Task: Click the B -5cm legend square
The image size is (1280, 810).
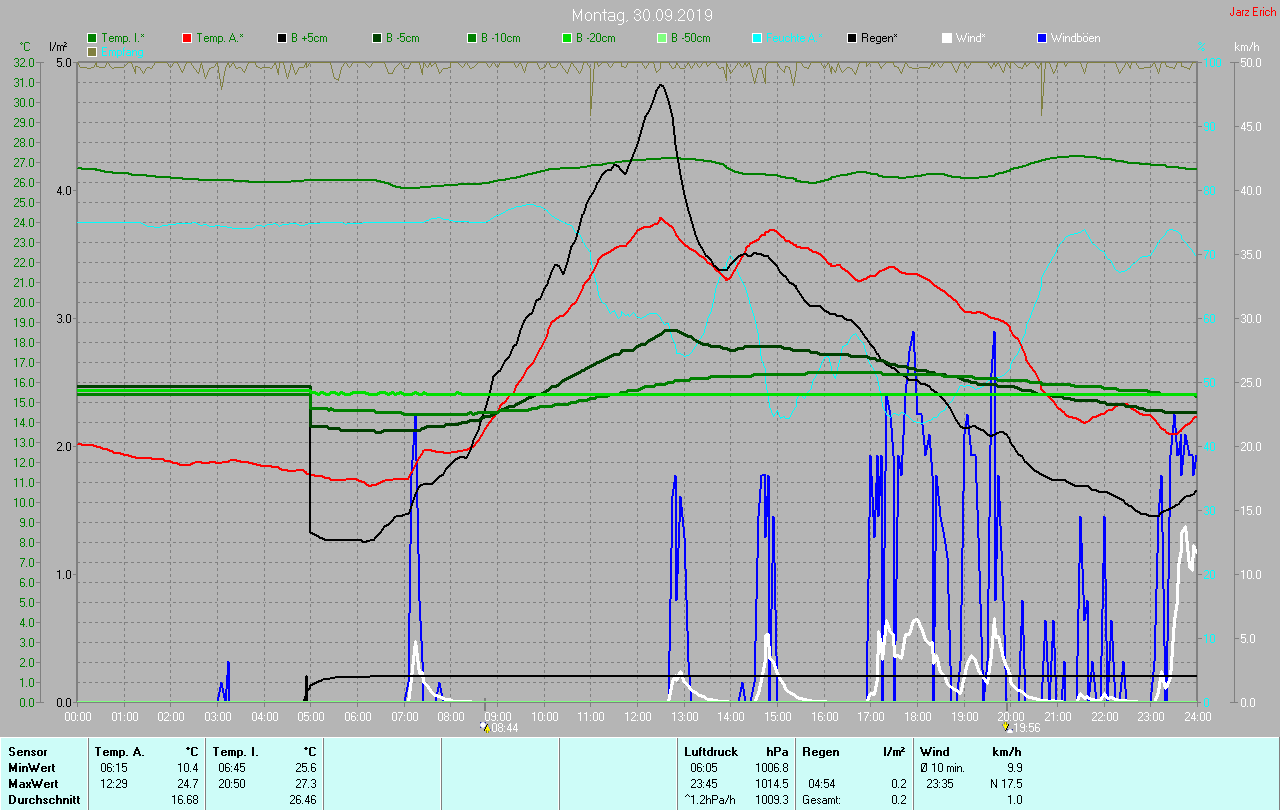Action: click(378, 38)
